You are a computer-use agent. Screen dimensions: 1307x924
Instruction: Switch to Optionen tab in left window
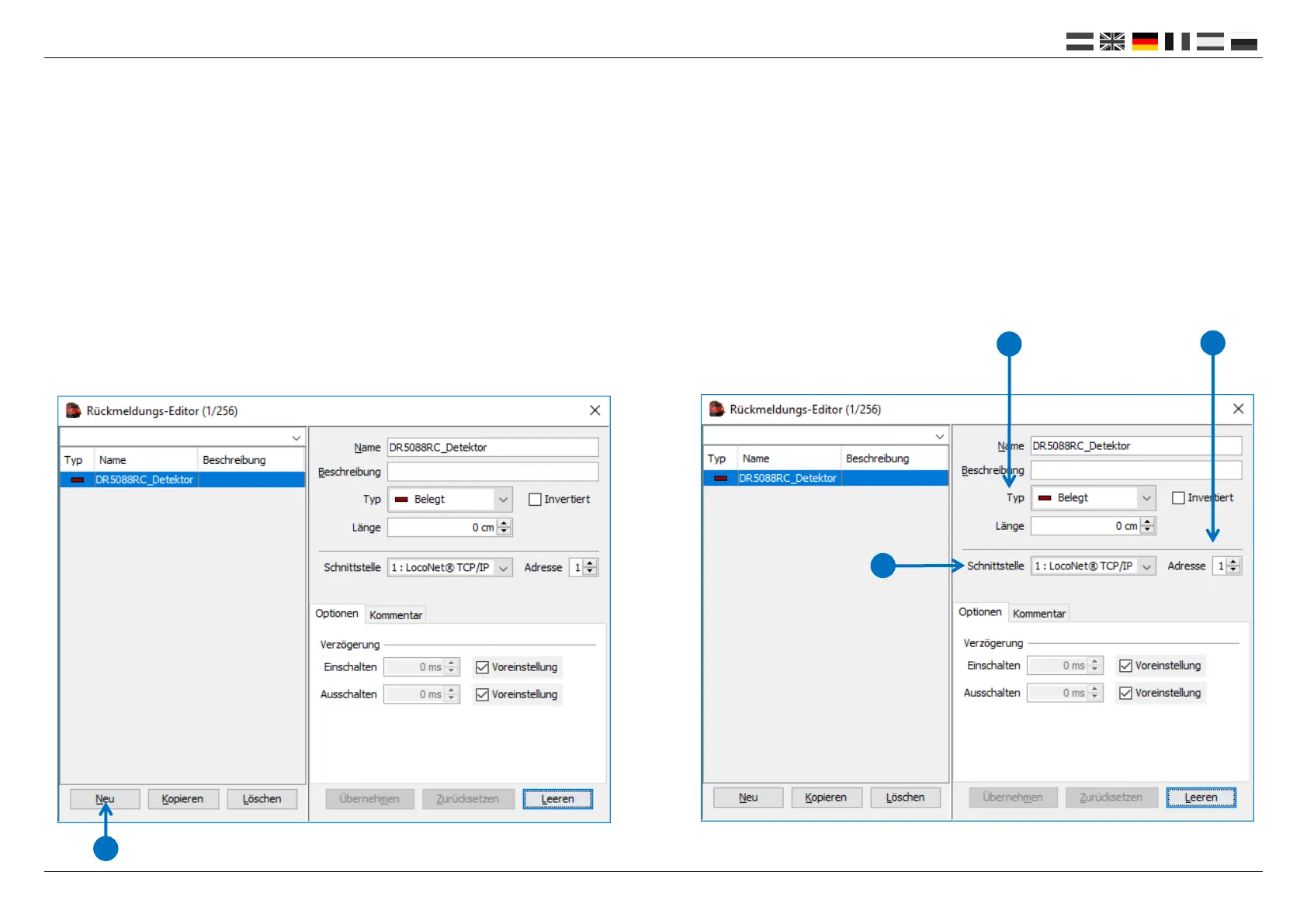tap(337, 614)
